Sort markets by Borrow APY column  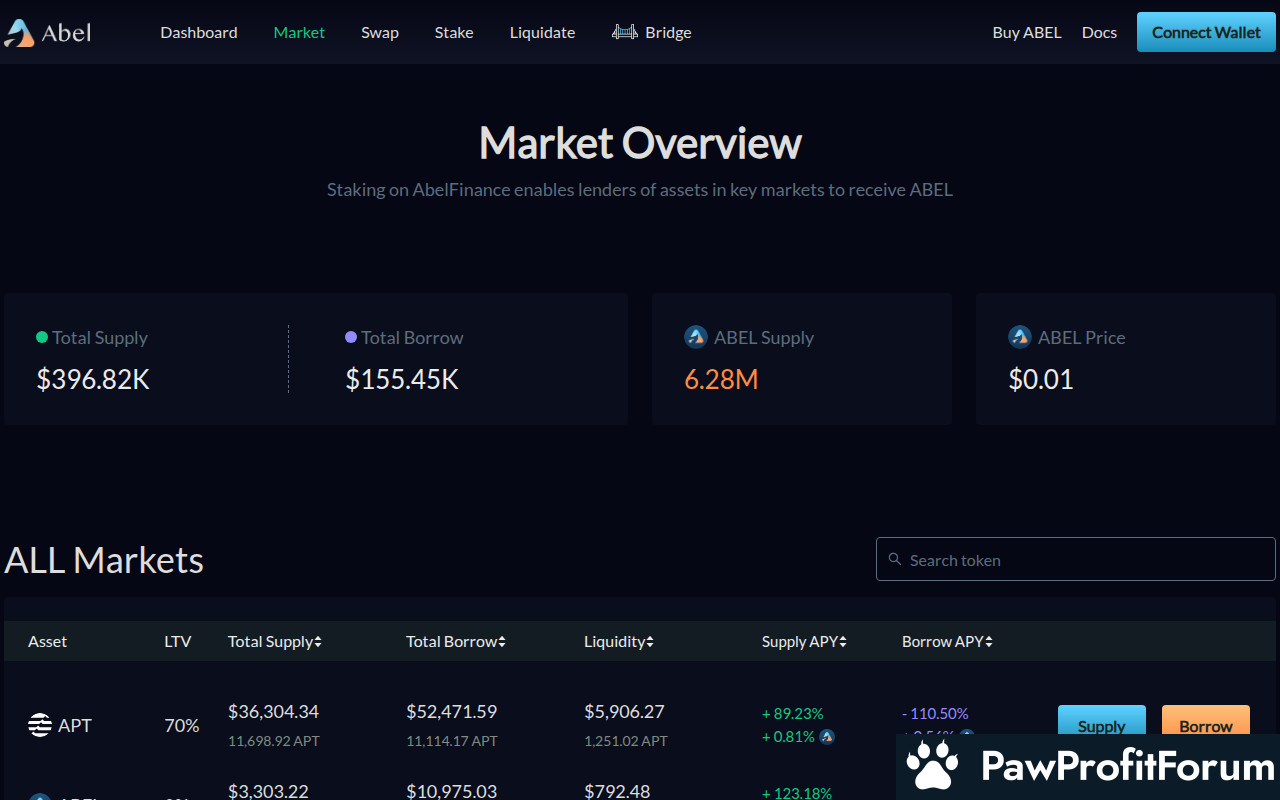(946, 642)
